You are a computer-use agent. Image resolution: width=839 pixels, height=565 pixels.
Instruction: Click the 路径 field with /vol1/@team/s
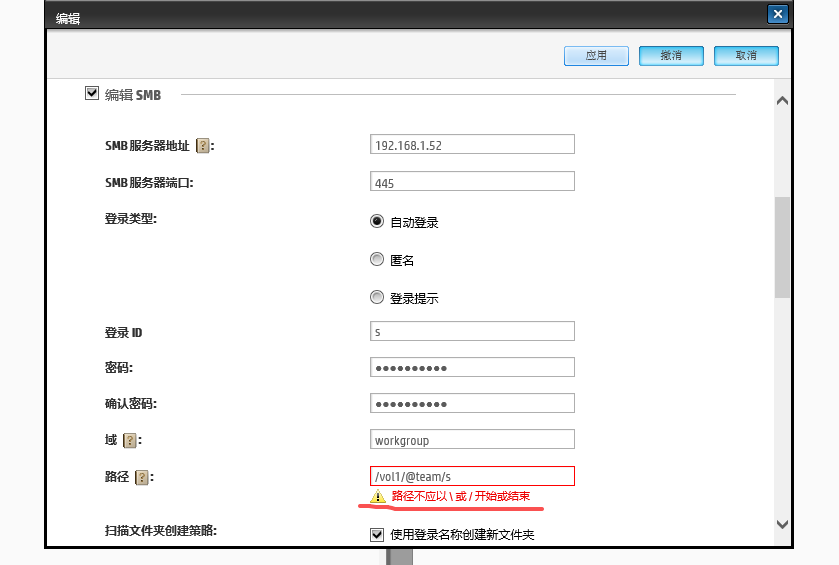[x=472, y=476]
